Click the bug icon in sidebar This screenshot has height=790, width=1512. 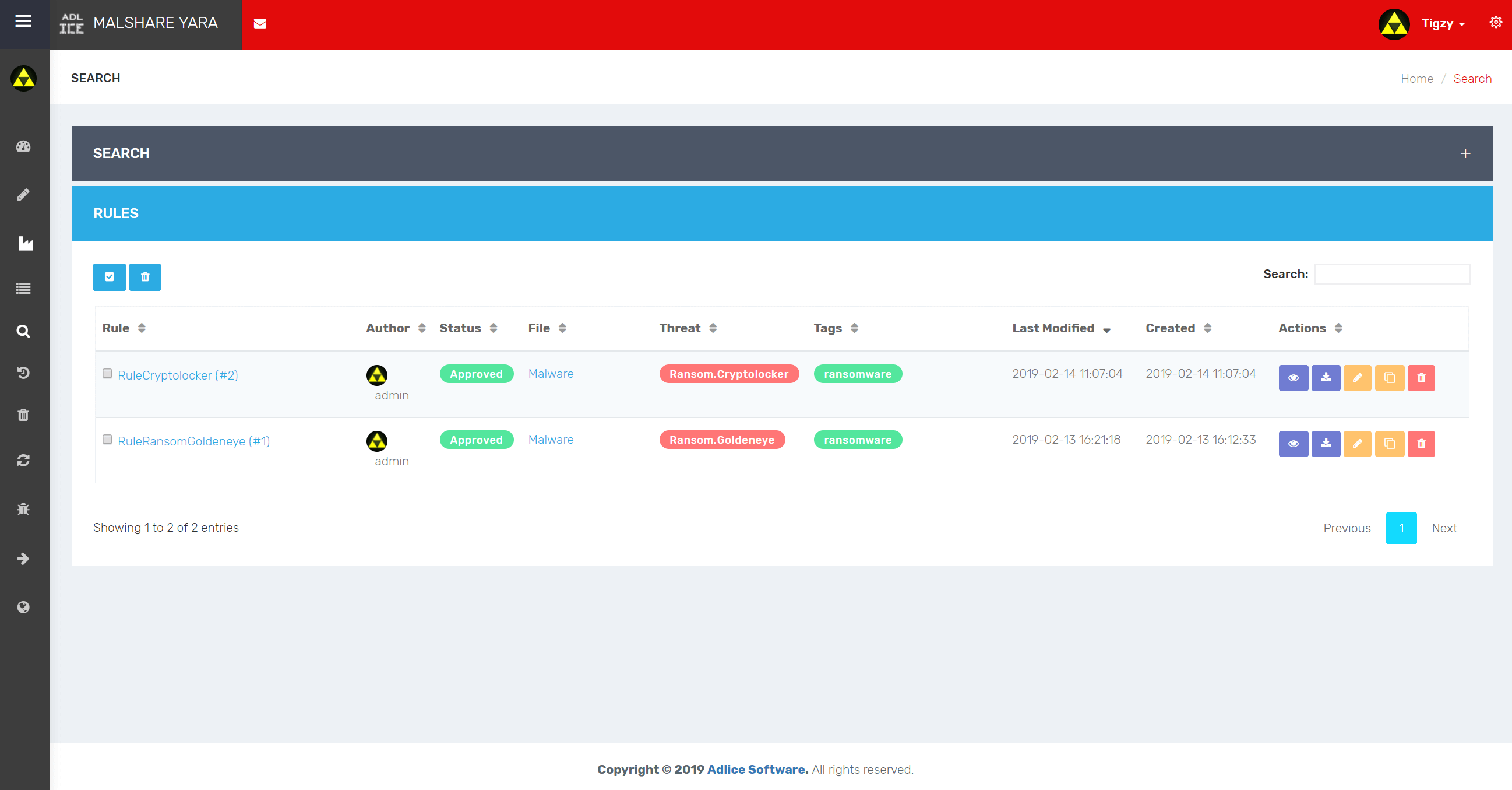pos(23,508)
